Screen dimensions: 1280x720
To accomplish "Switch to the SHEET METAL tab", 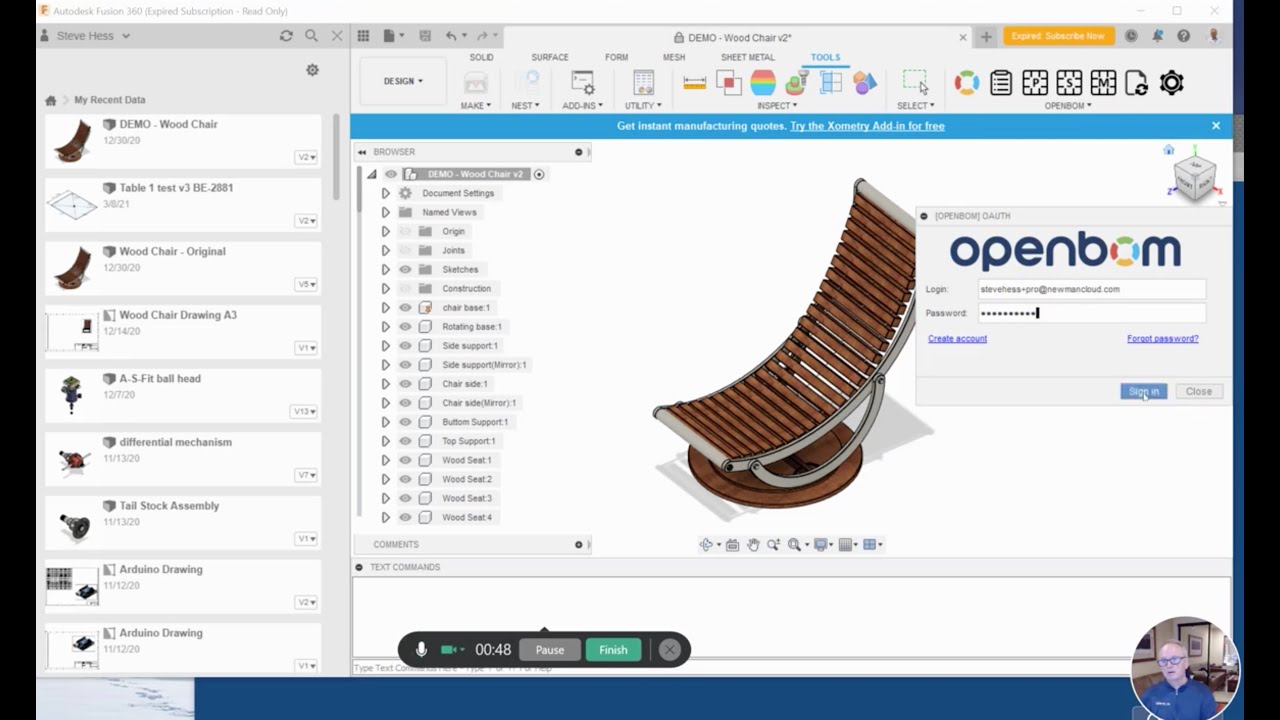I will pyautogui.click(x=748, y=57).
